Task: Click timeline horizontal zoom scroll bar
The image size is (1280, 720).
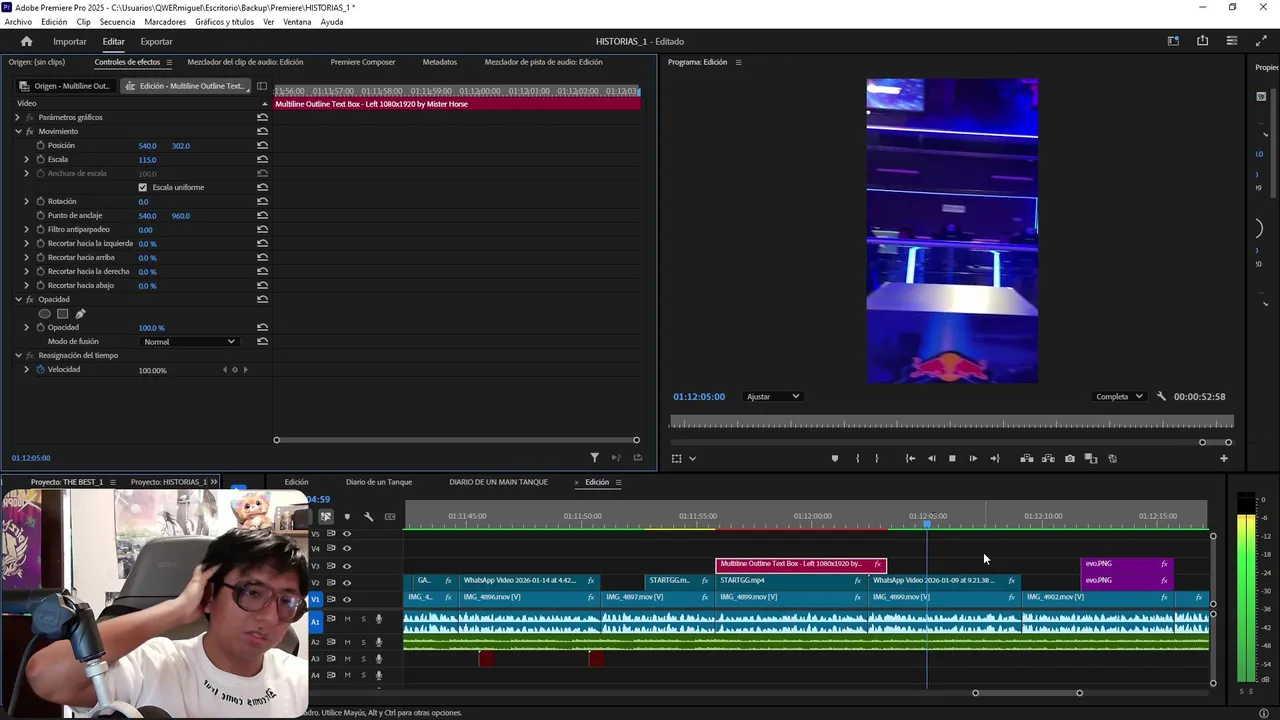Action: [x=1027, y=693]
